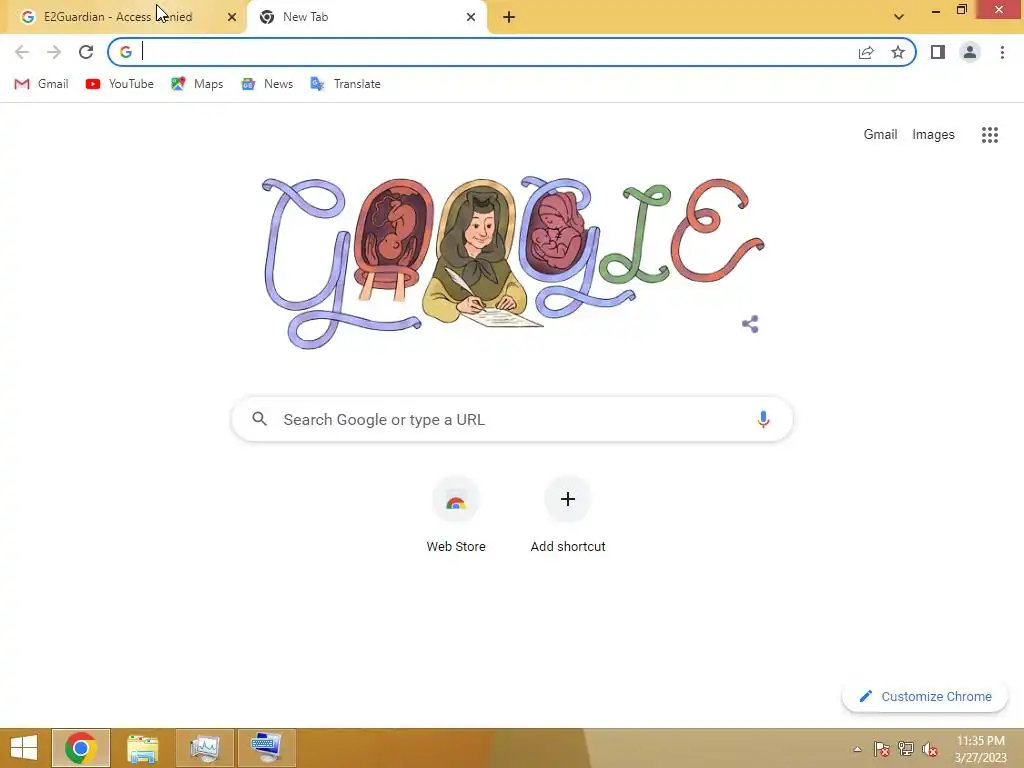Open the Gmail link at top right

coord(880,135)
